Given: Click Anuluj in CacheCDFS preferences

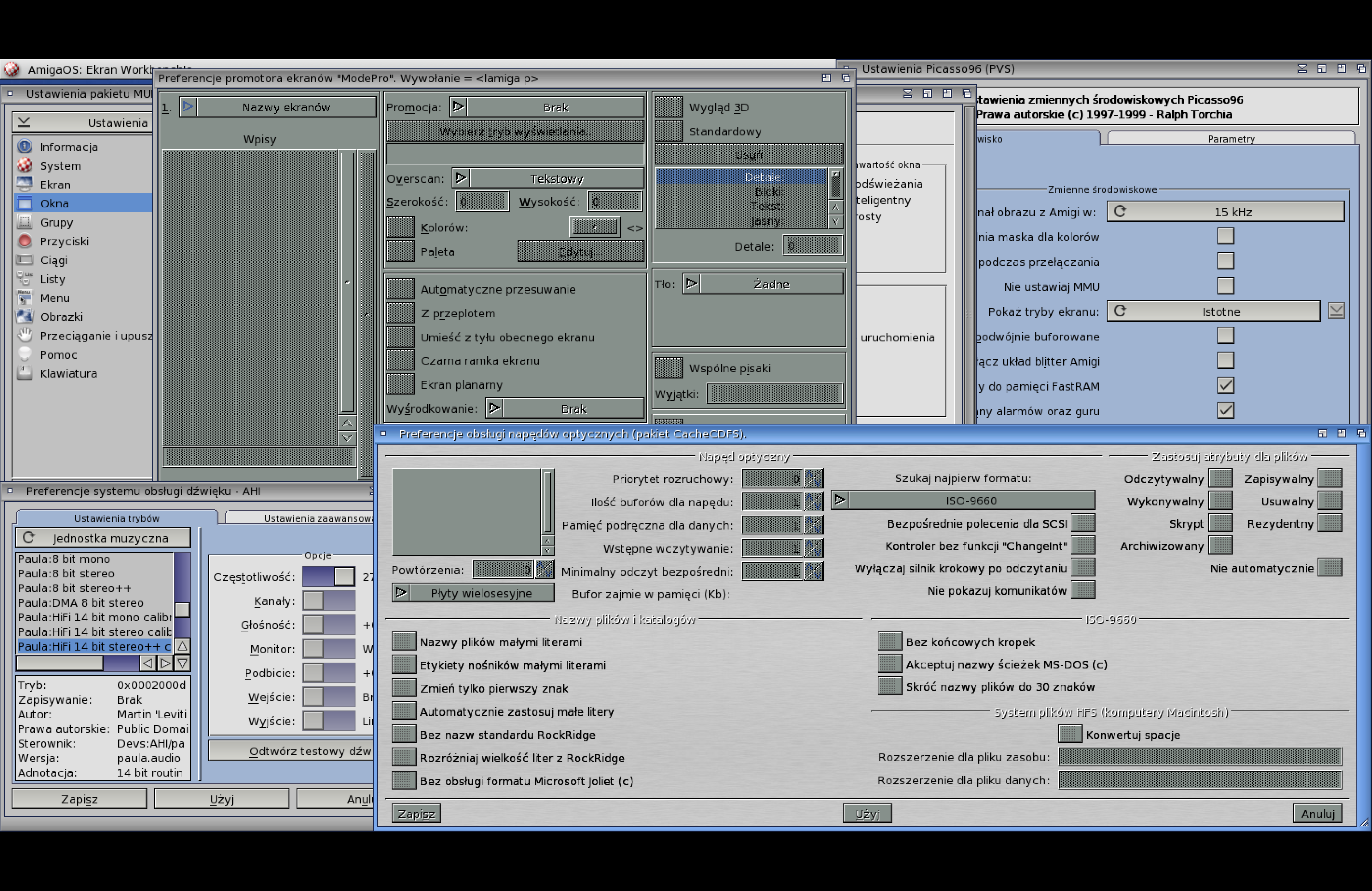Looking at the screenshot, I should 1318,813.
